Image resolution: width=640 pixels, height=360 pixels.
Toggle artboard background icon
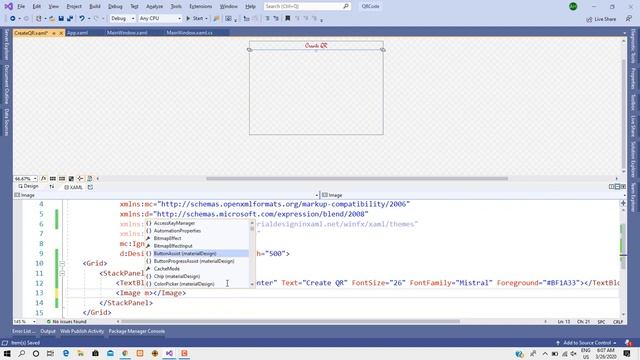click(71, 178)
